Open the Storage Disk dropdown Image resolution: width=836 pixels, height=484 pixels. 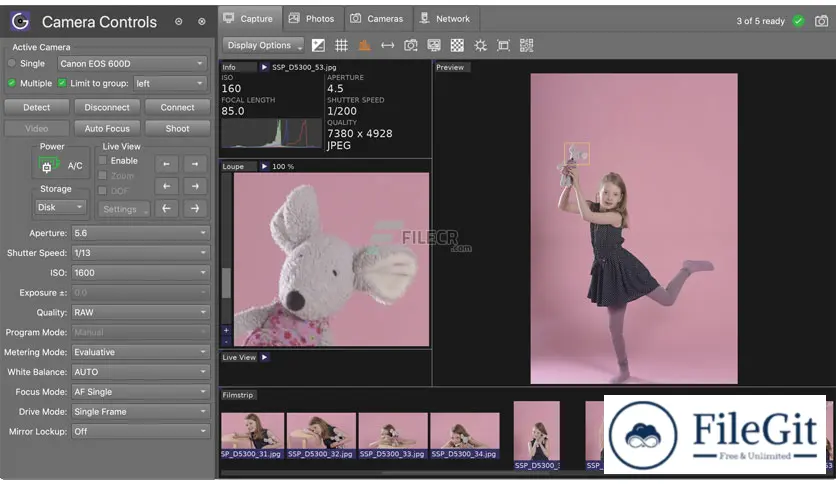[x=60, y=207]
